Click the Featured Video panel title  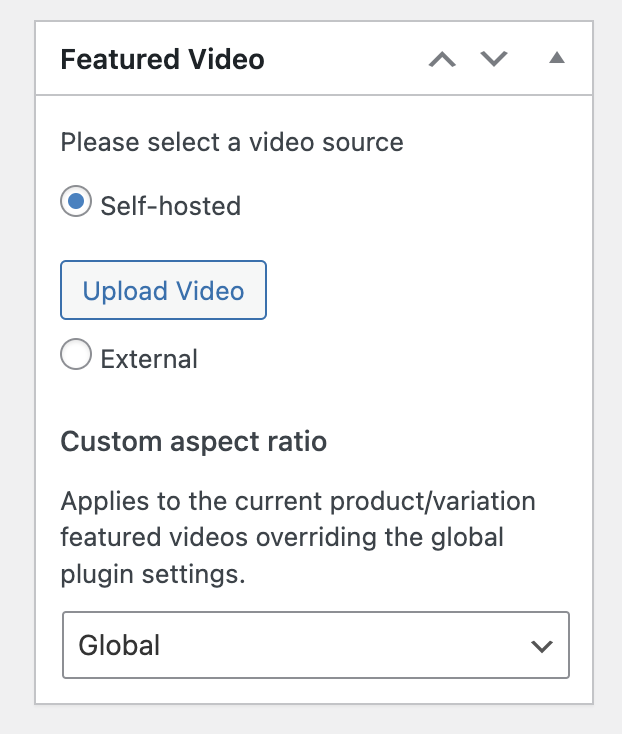pyautogui.click(x=162, y=60)
